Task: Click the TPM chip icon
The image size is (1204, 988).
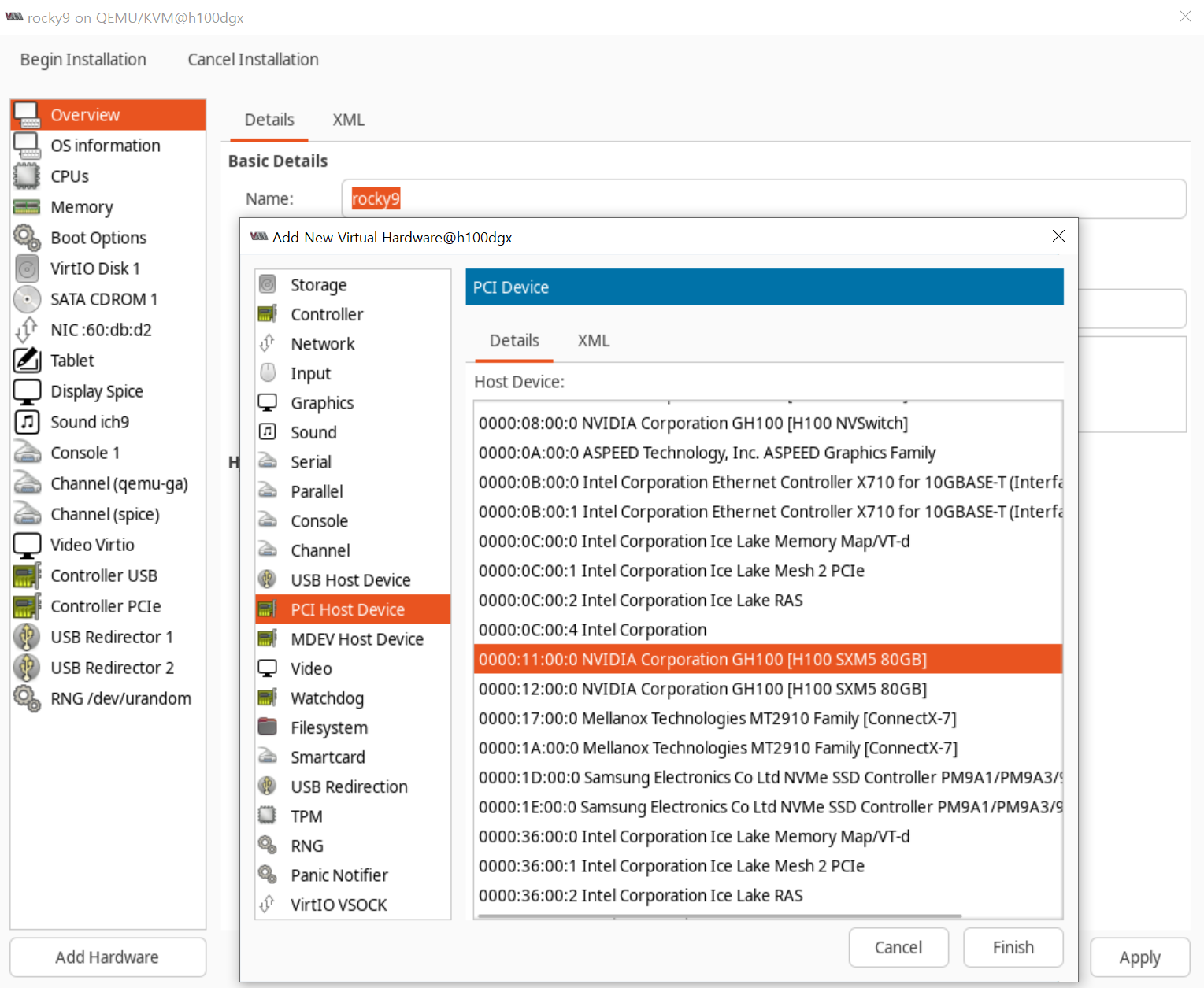Action: click(x=268, y=816)
